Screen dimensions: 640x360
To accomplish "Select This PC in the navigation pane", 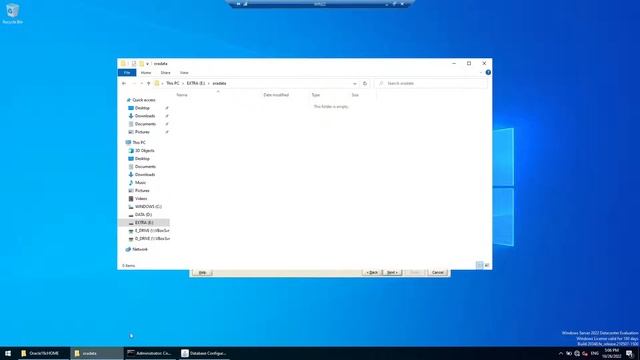I will pos(138,142).
